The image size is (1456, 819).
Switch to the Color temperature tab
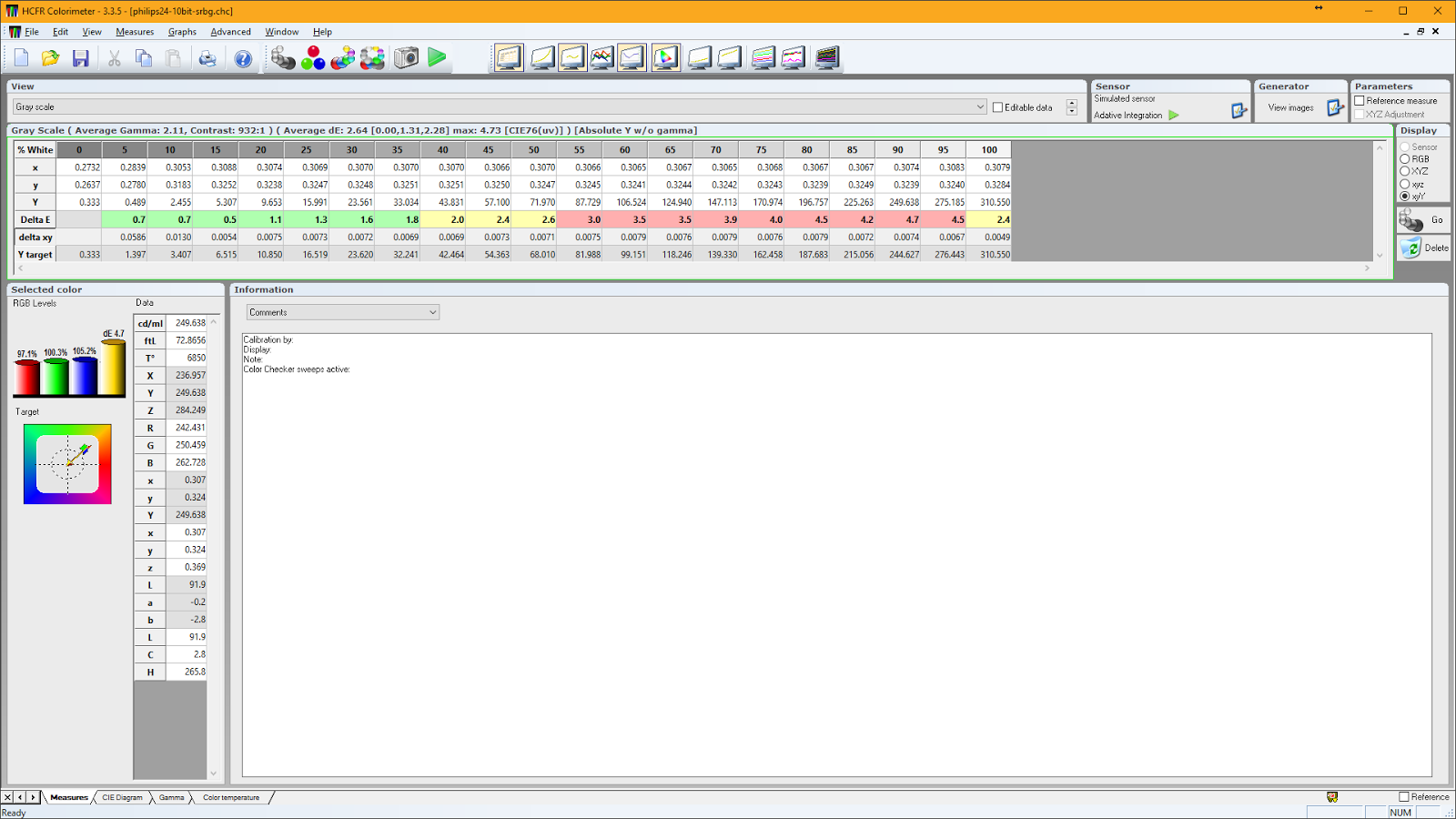click(x=231, y=798)
